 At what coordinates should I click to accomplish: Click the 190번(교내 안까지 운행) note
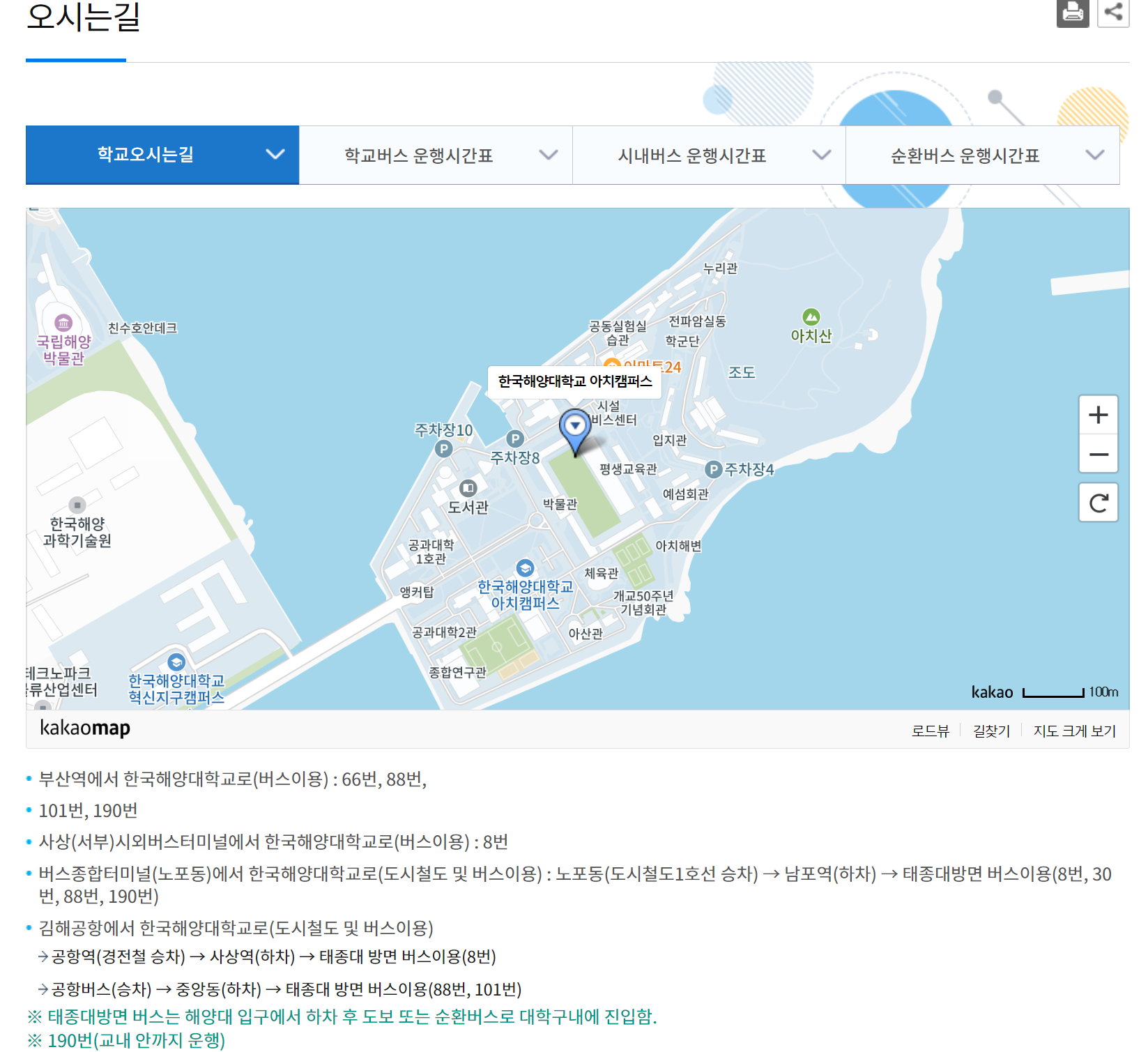pos(126,1041)
